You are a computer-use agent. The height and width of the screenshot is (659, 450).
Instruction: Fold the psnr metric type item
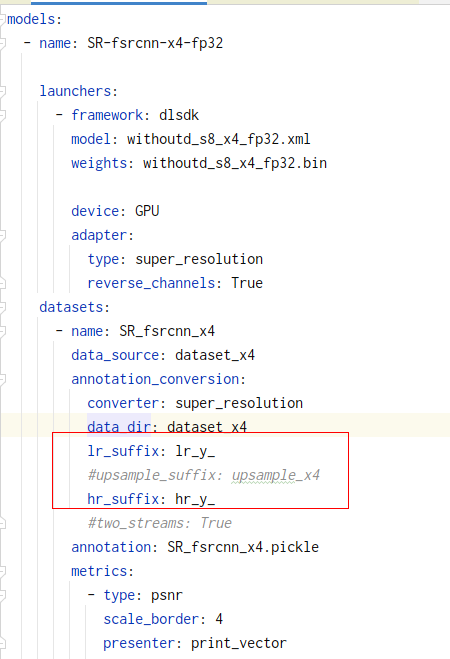[x=2, y=595]
